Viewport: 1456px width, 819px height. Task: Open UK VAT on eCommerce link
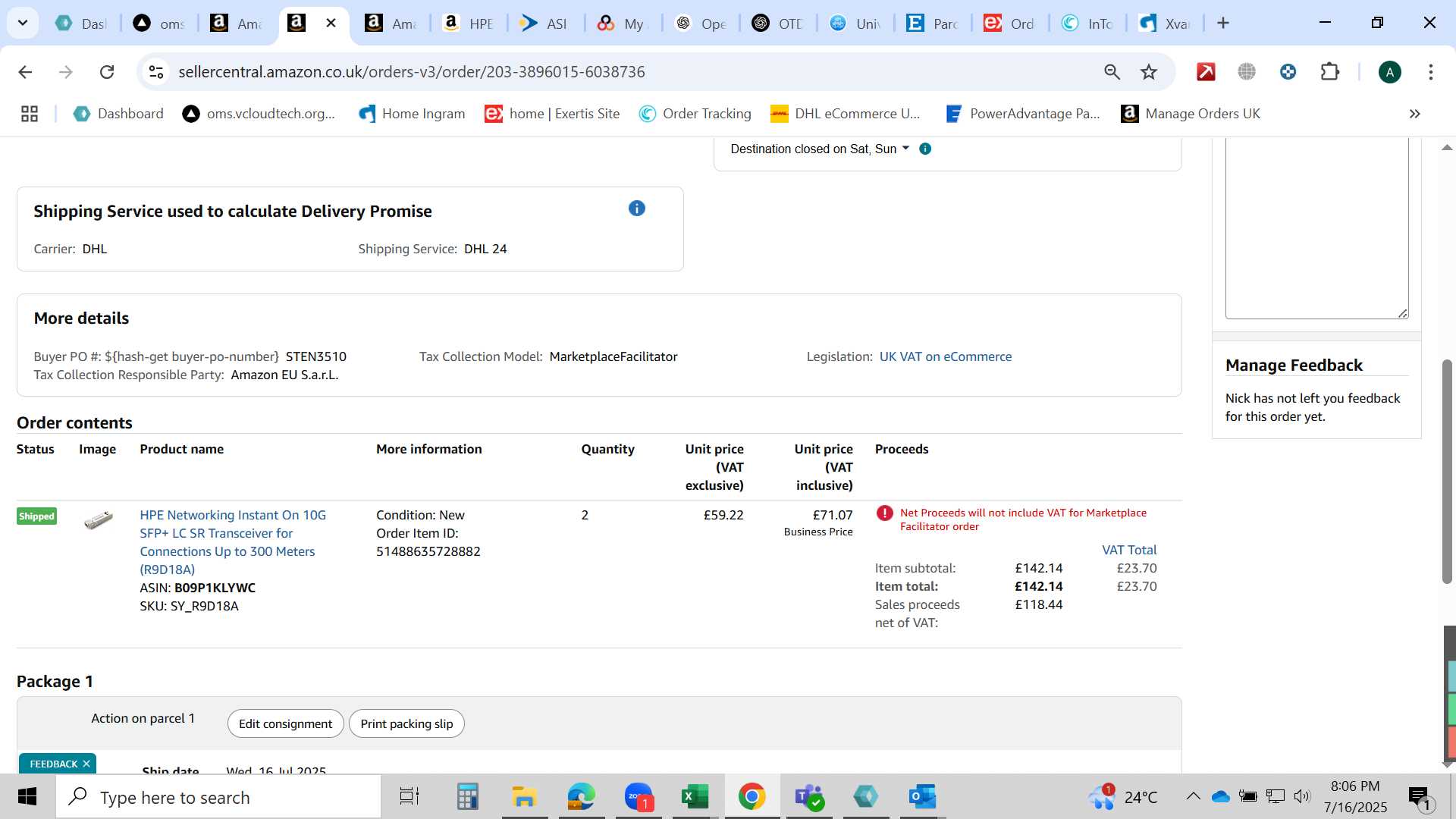[945, 356]
